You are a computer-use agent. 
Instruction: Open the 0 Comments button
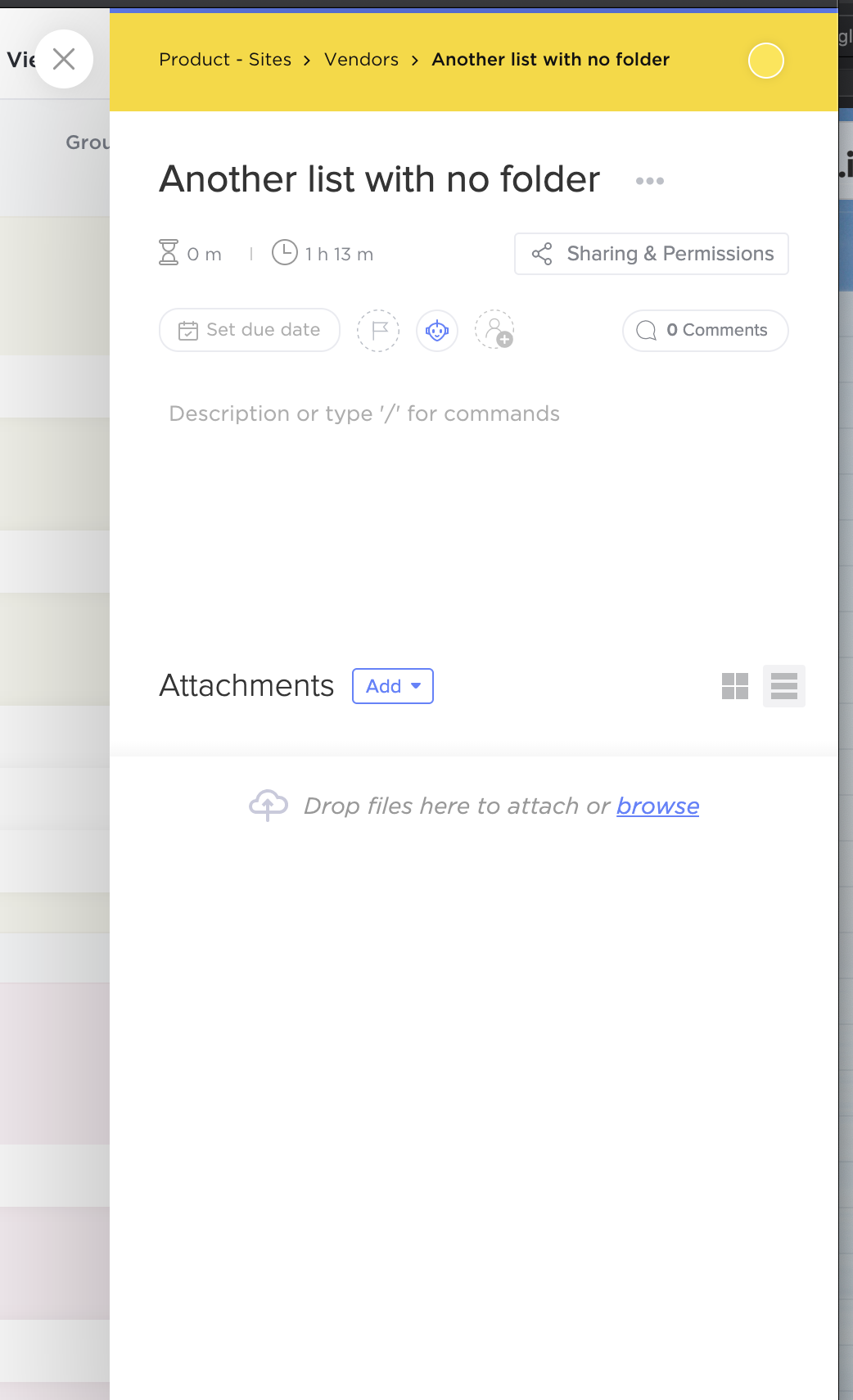(x=706, y=331)
